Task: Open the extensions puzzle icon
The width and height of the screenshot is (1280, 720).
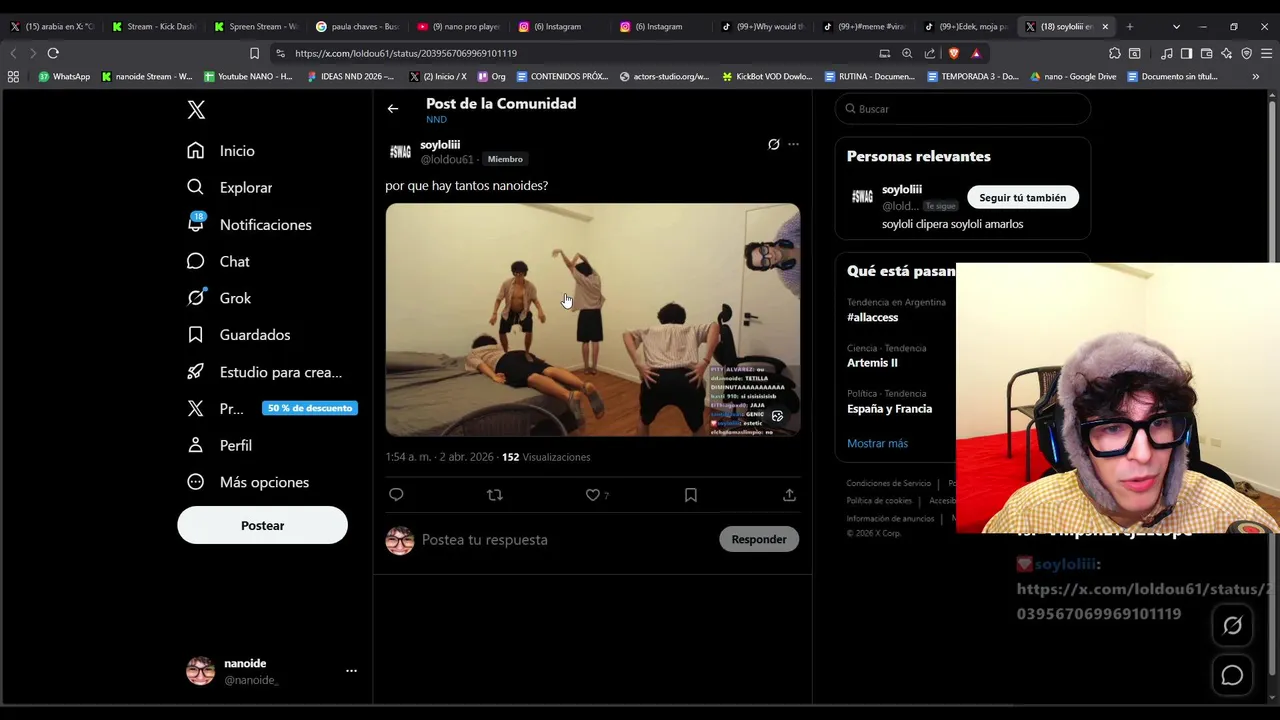Action: click(1115, 53)
